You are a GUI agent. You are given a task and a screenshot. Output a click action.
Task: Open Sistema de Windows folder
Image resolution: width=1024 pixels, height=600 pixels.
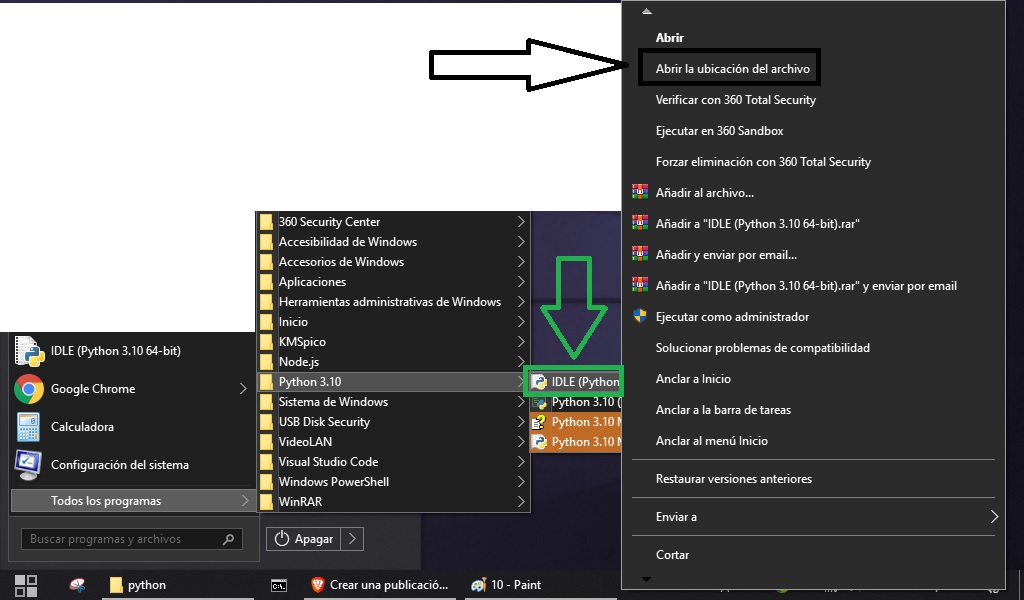392,402
